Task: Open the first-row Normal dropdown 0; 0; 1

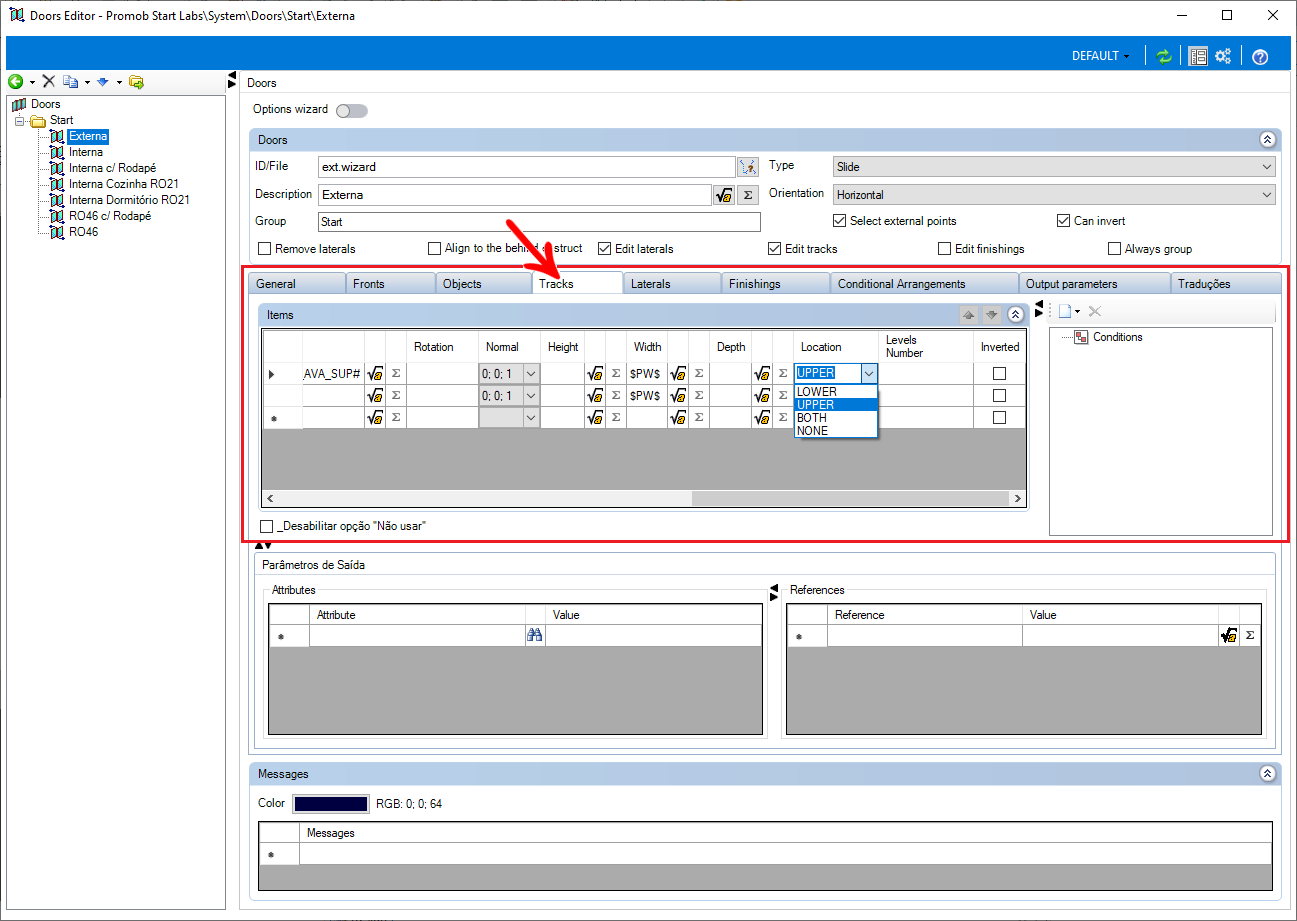Action: (x=531, y=373)
